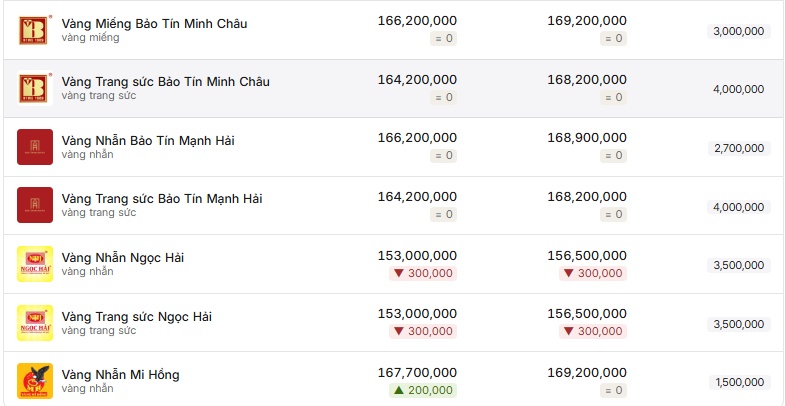
Task: Click the logo next to Vàng Trang sức Bảo Tín Minh Châu
Action: pos(35,88)
